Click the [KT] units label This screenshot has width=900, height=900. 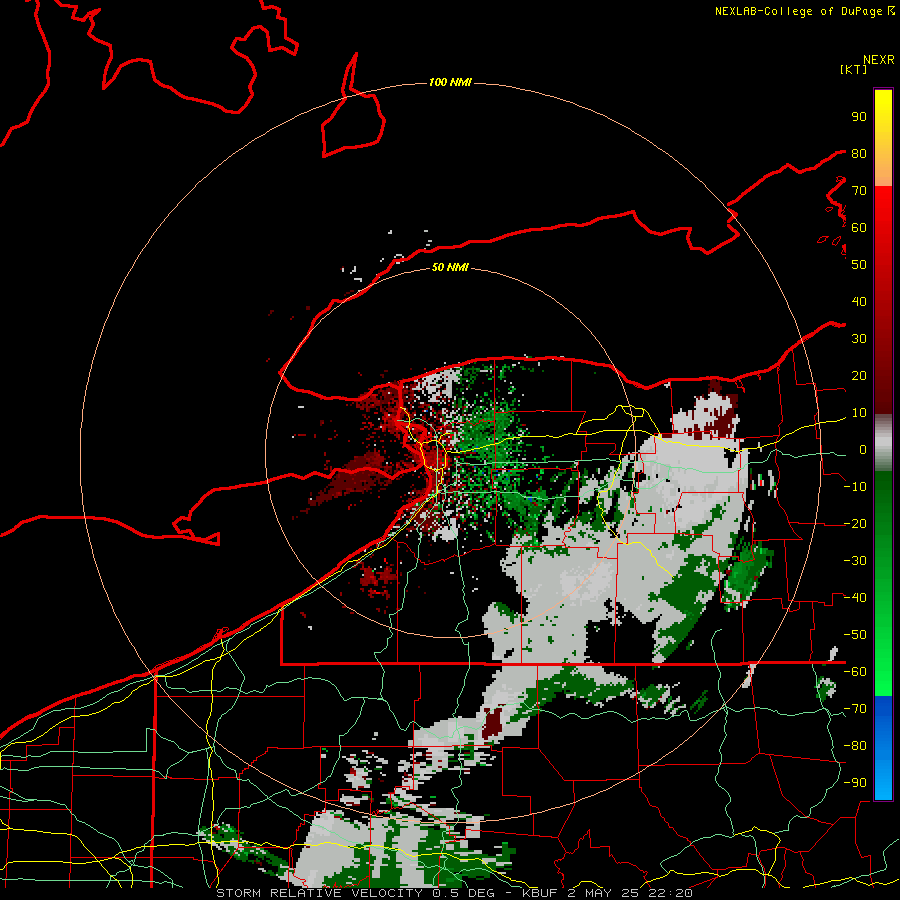point(854,69)
